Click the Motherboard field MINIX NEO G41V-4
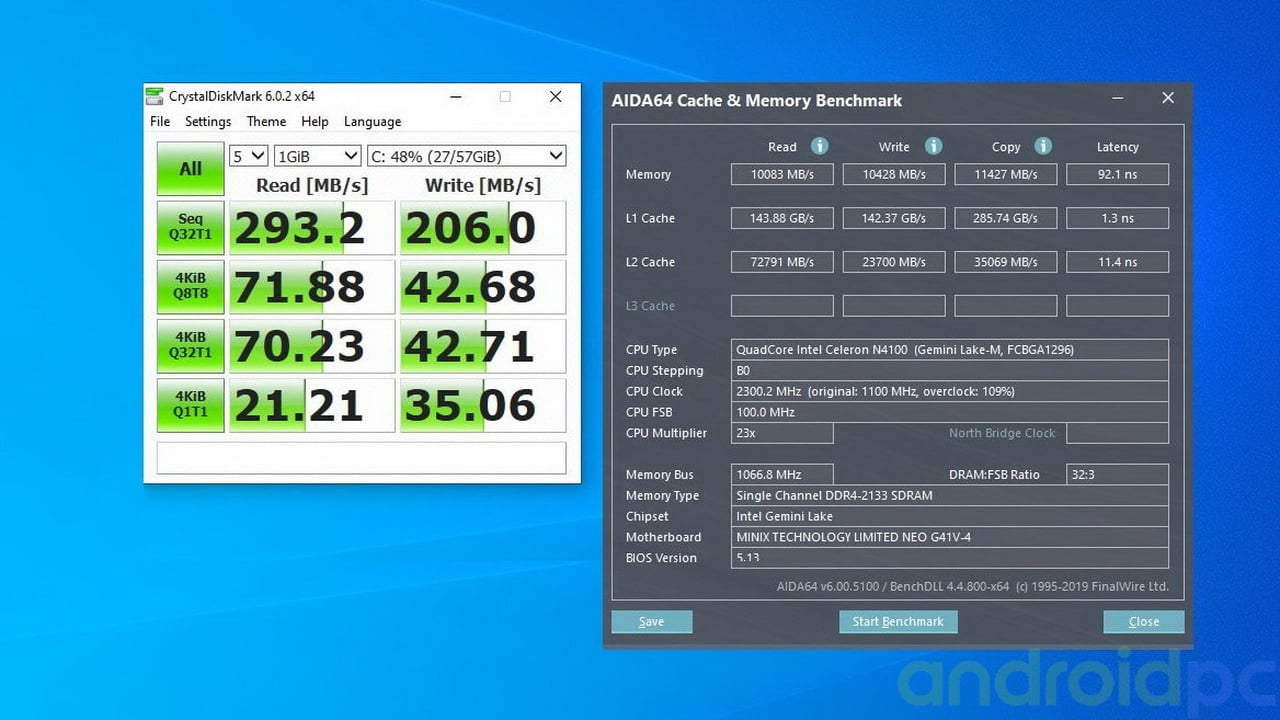 pyautogui.click(x=950, y=537)
